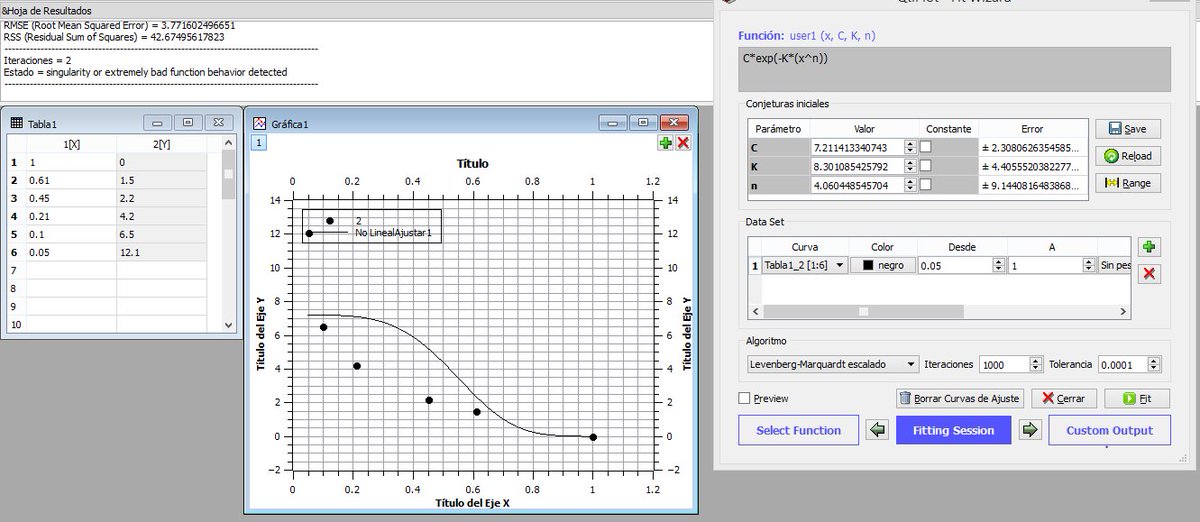The image size is (1200, 522).
Task: Select layer 1 button in Gráfica1
Action: [x=257, y=143]
